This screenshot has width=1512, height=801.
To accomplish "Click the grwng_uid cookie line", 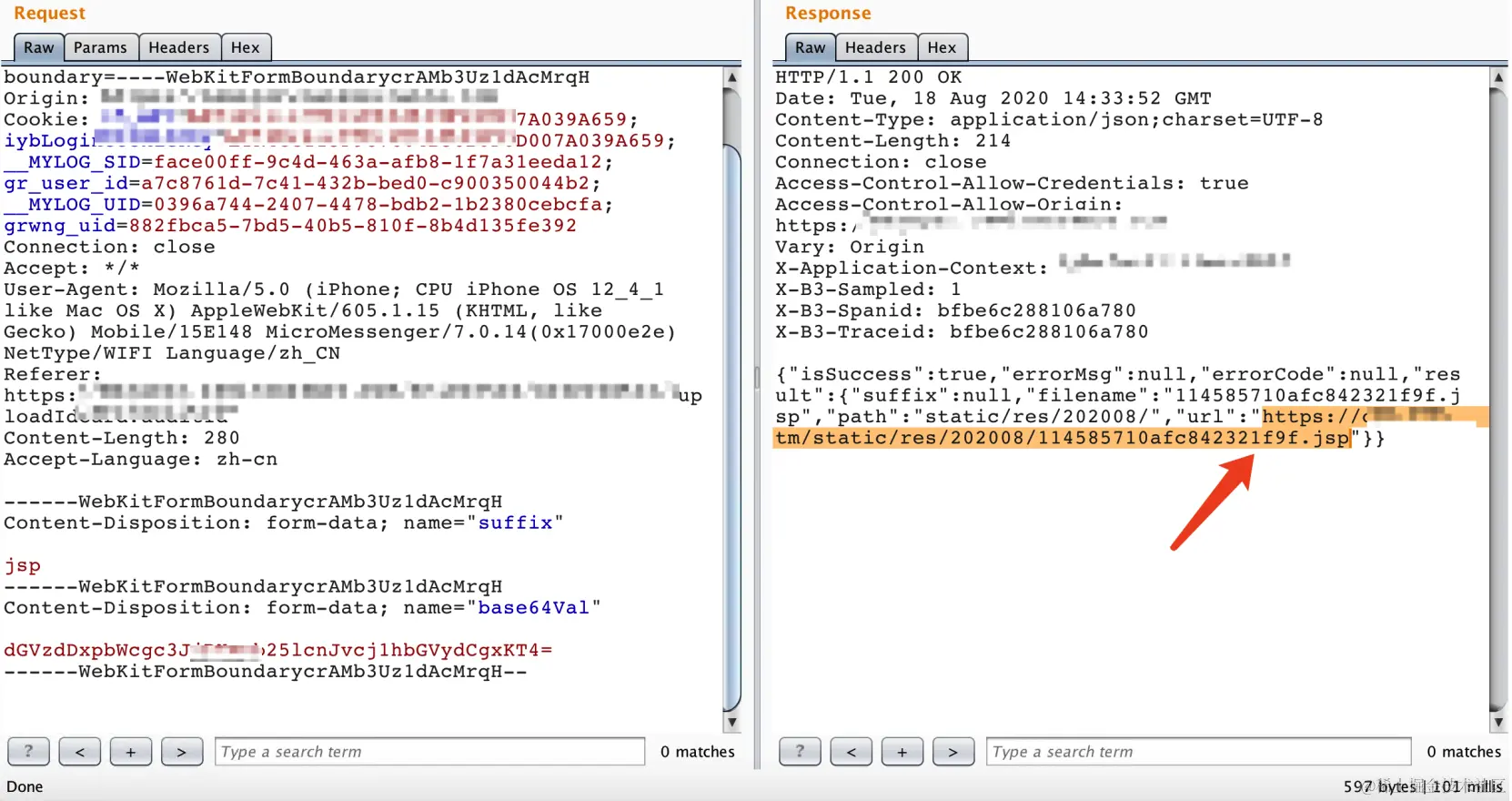I will (x=290, y=226).
